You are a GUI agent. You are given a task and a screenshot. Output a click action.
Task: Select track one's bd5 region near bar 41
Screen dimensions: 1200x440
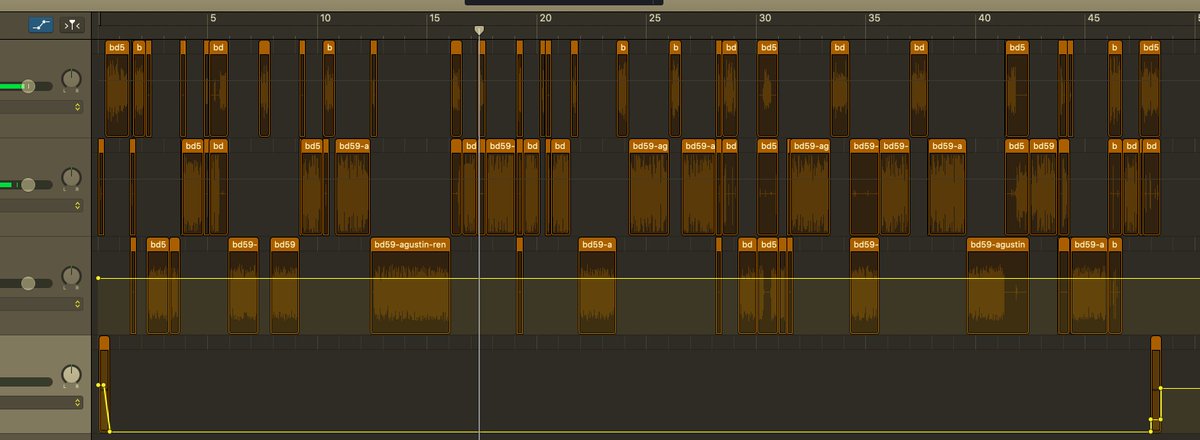(1017, 88)
